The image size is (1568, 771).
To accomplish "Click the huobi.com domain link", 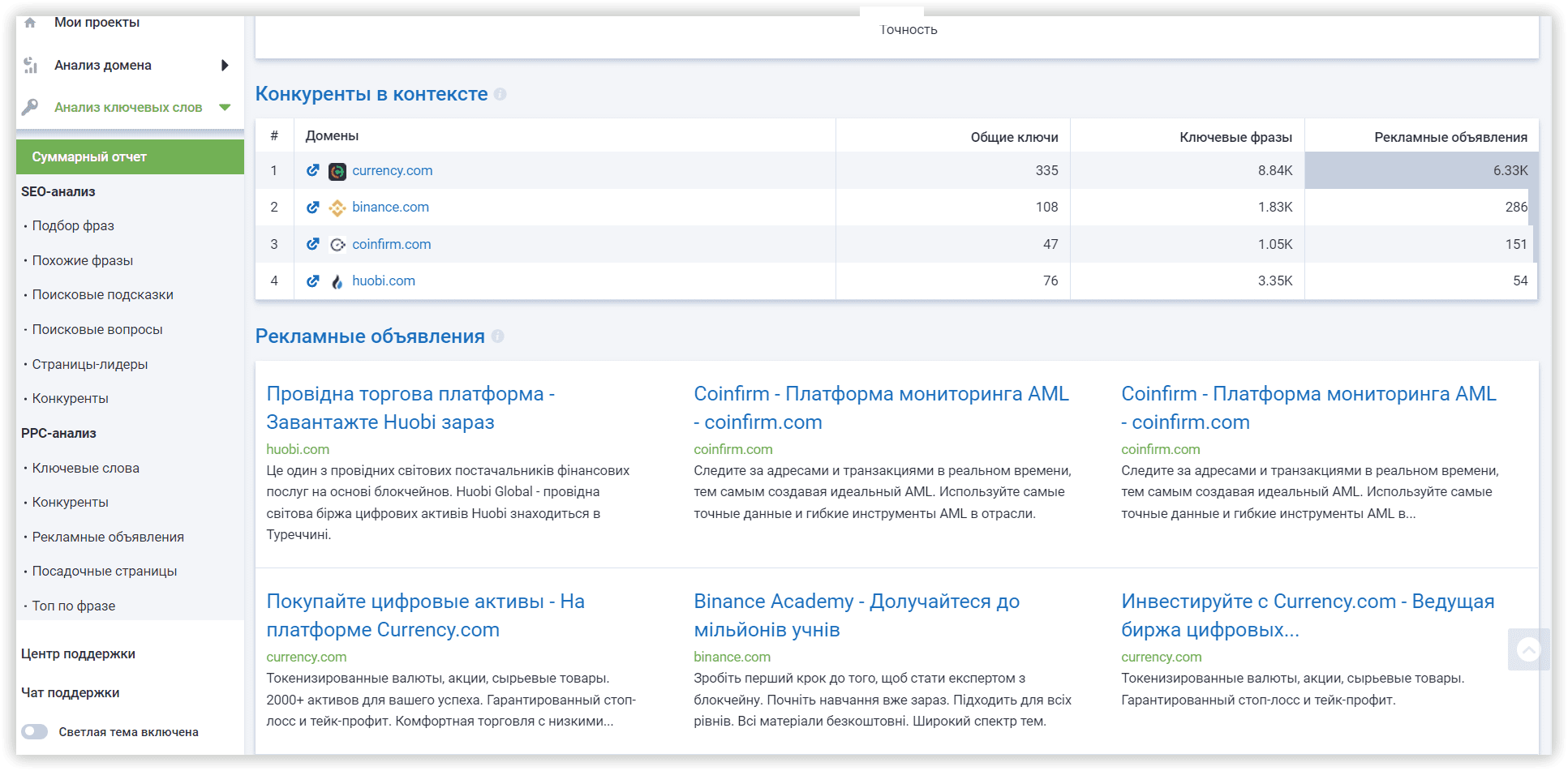I will coord(384,281).
